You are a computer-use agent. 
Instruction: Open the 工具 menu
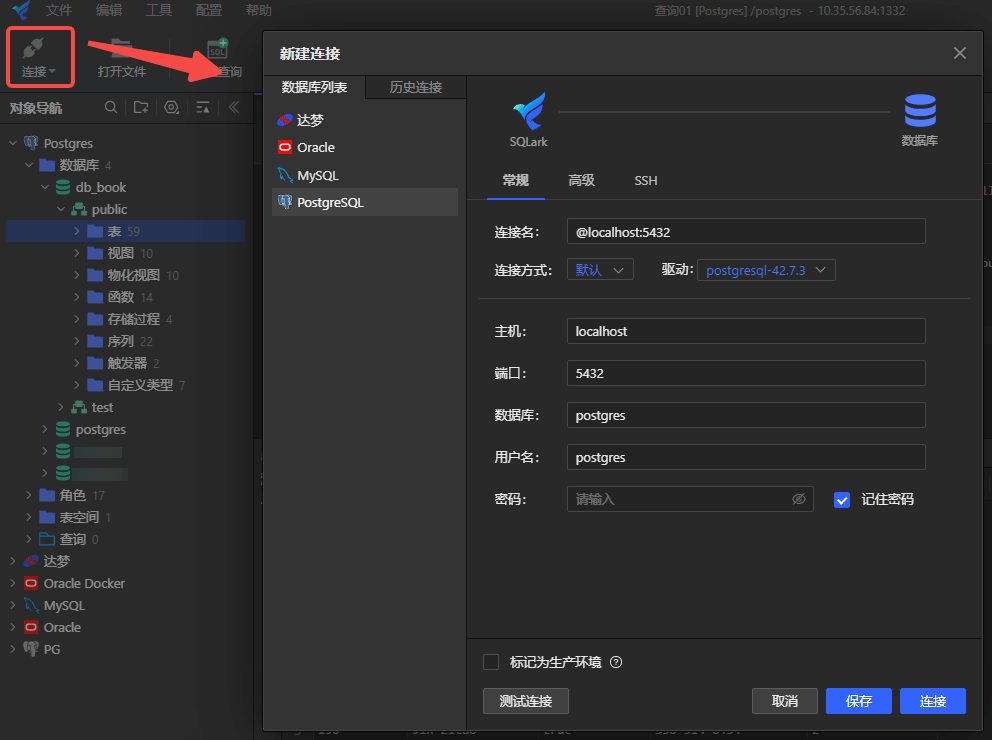pos(159,10)
